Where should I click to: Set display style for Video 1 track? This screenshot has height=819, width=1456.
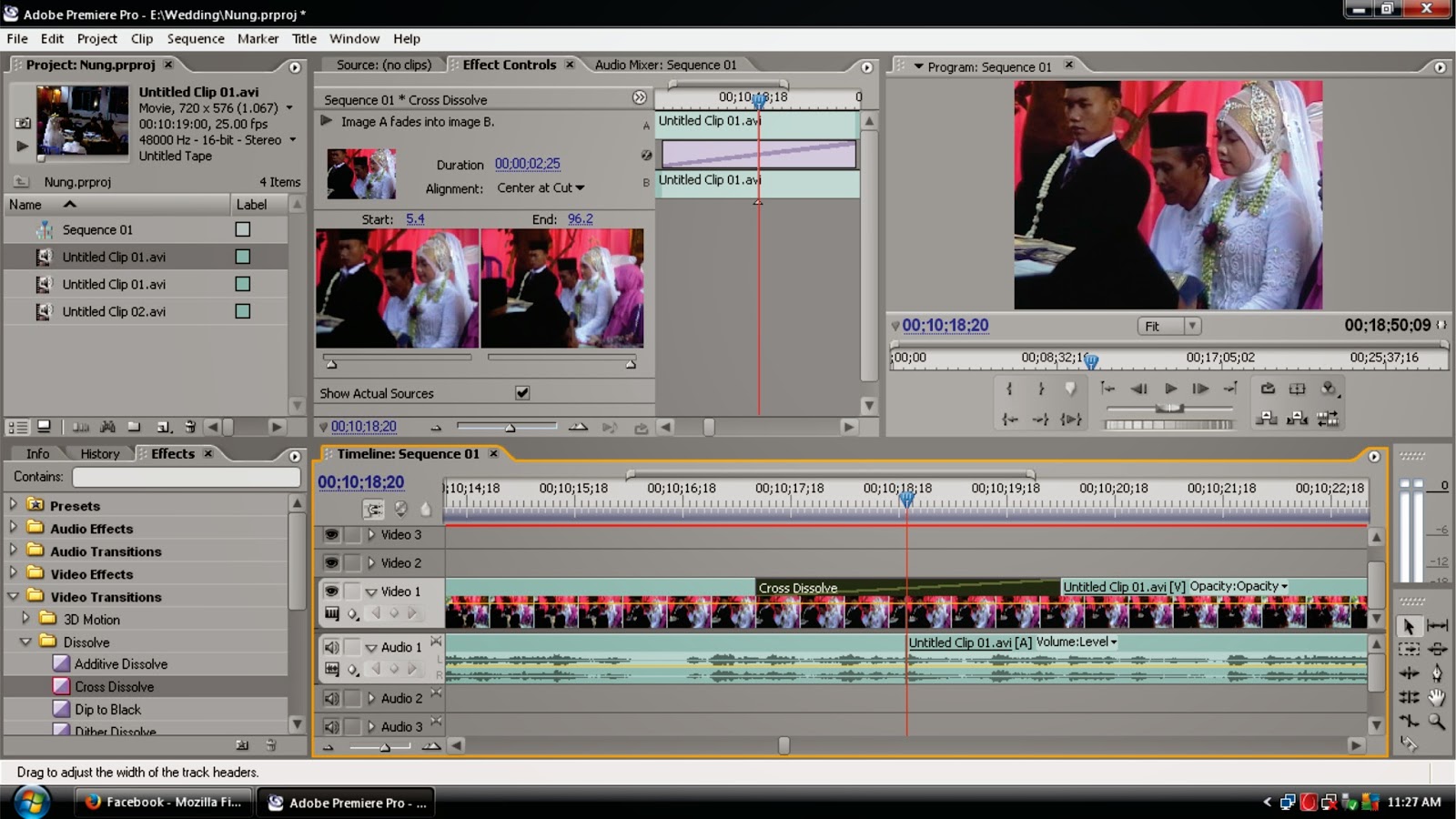pyautogui.click(x=332, y=614)
